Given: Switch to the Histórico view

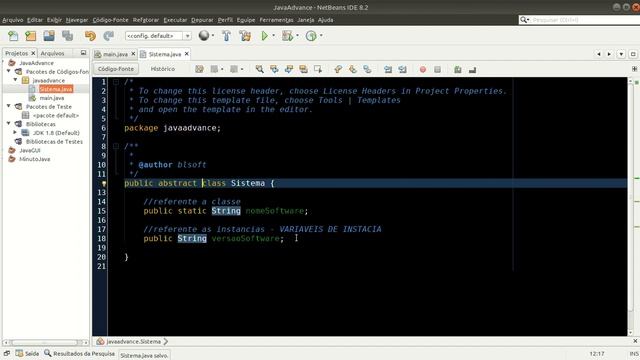Looking at the screenshot, I should point(162,69).
